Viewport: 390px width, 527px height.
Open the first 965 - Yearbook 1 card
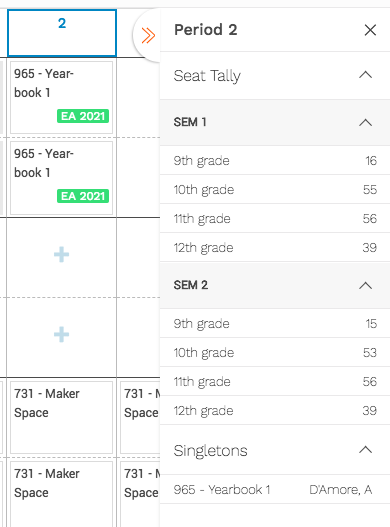(62, 97)
